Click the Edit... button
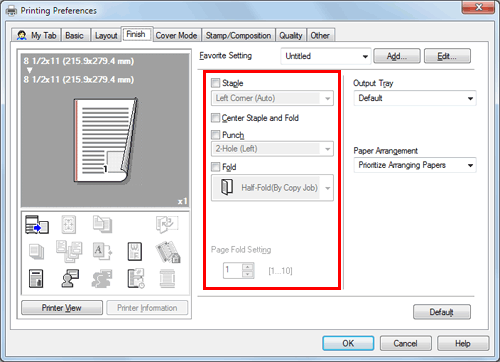 (x=447, y=56)
